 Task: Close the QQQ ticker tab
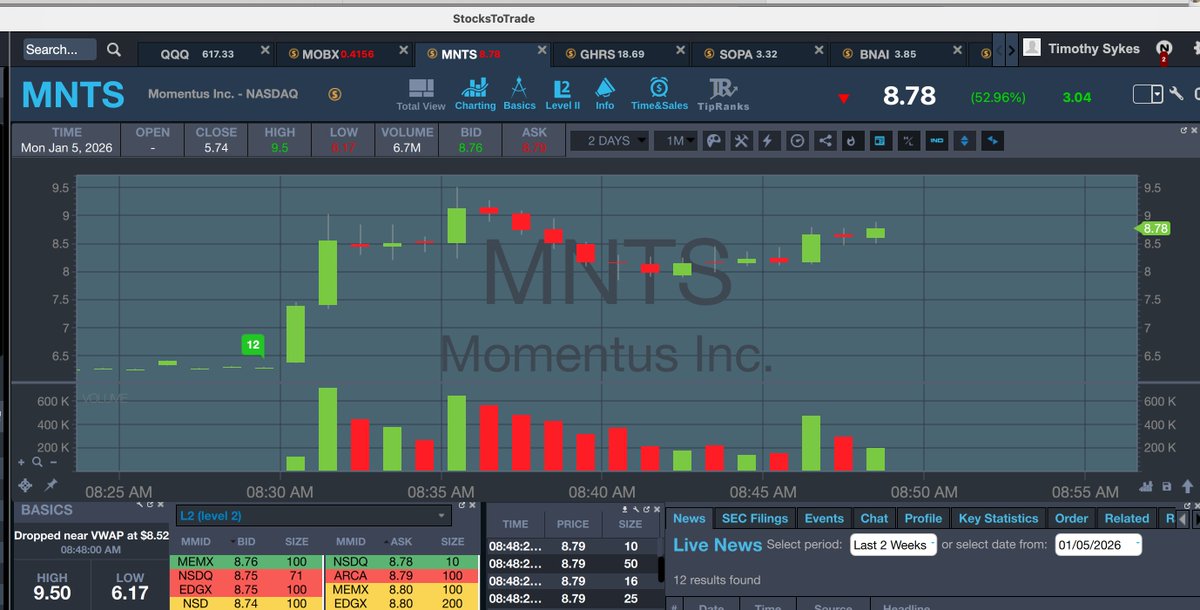265,50
